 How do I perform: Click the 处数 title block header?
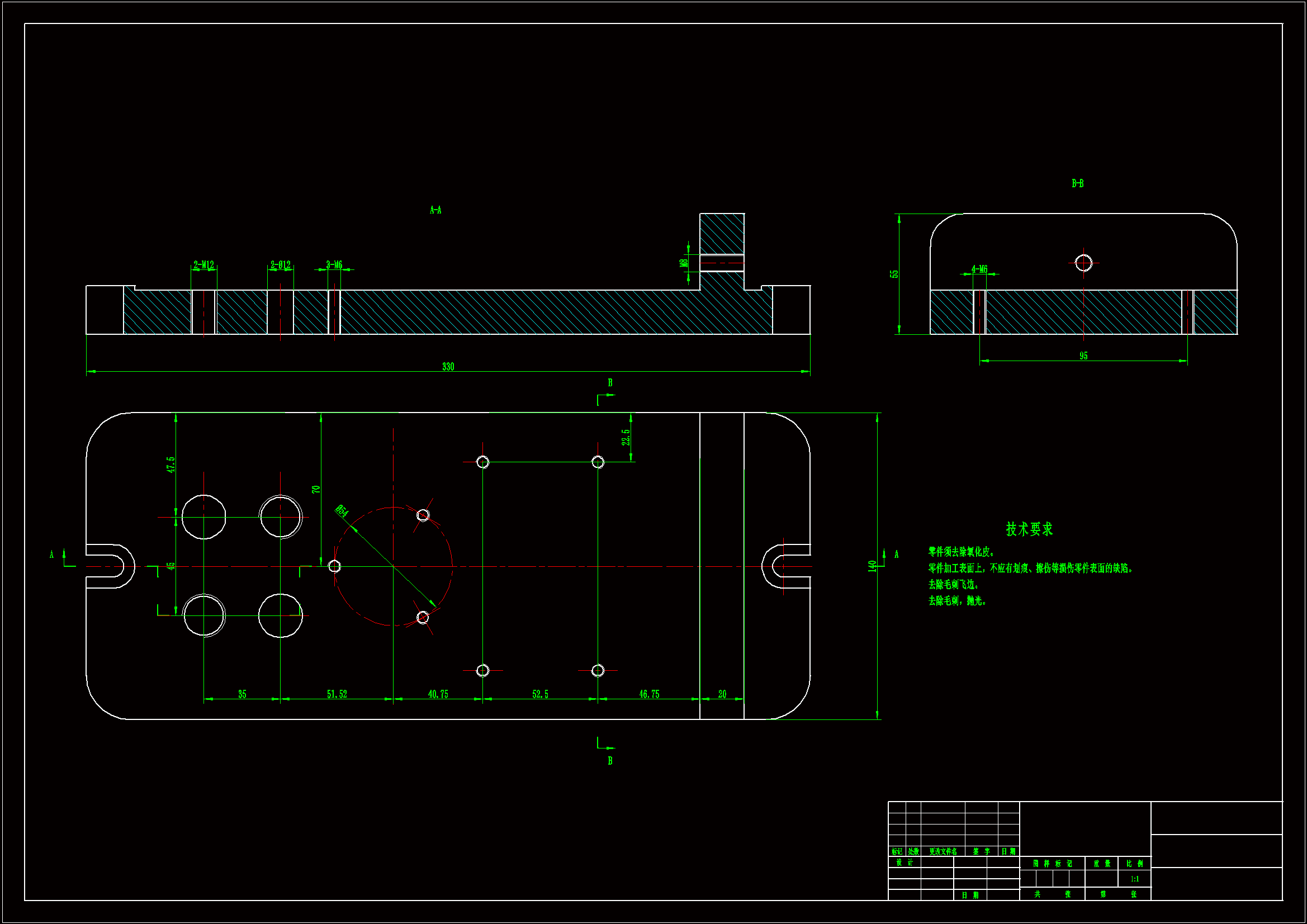913,852
